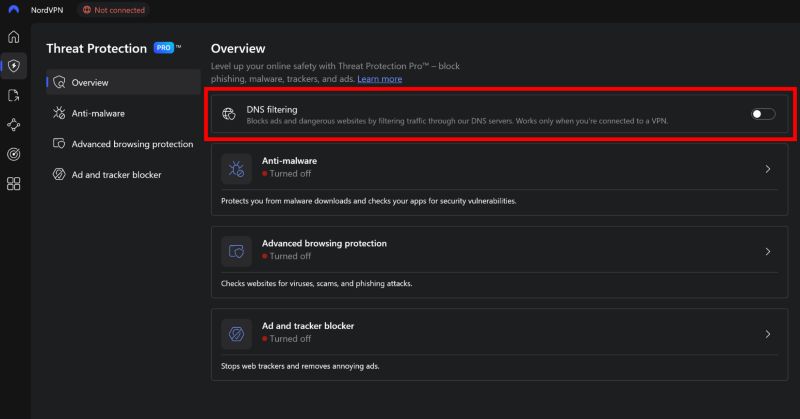
Task: Click the globe icon beside DNS filtering
Action: click(229, 114)
